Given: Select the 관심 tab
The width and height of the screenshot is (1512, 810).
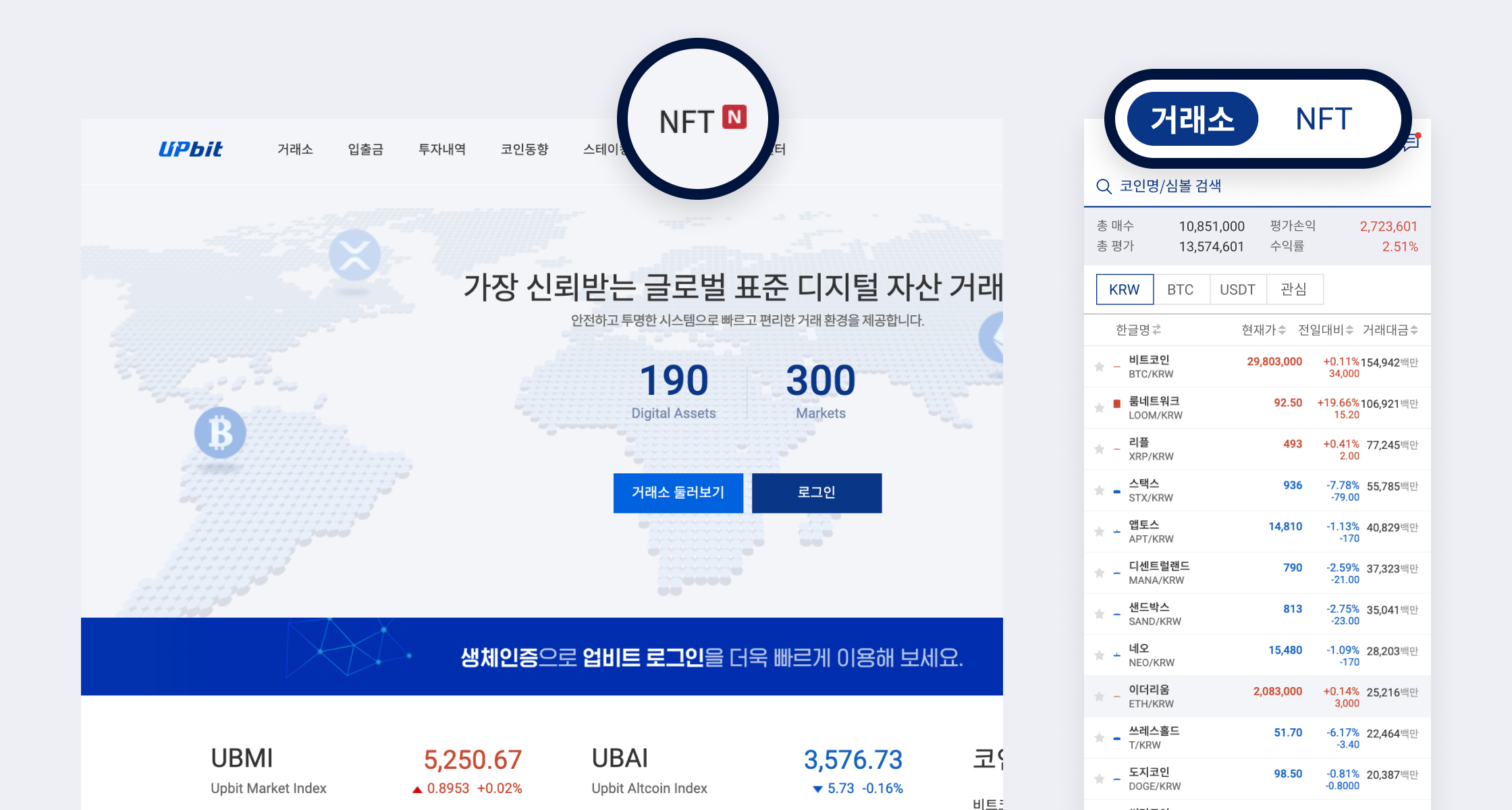Looking at the screenshot, I should tap(1294, 290).
